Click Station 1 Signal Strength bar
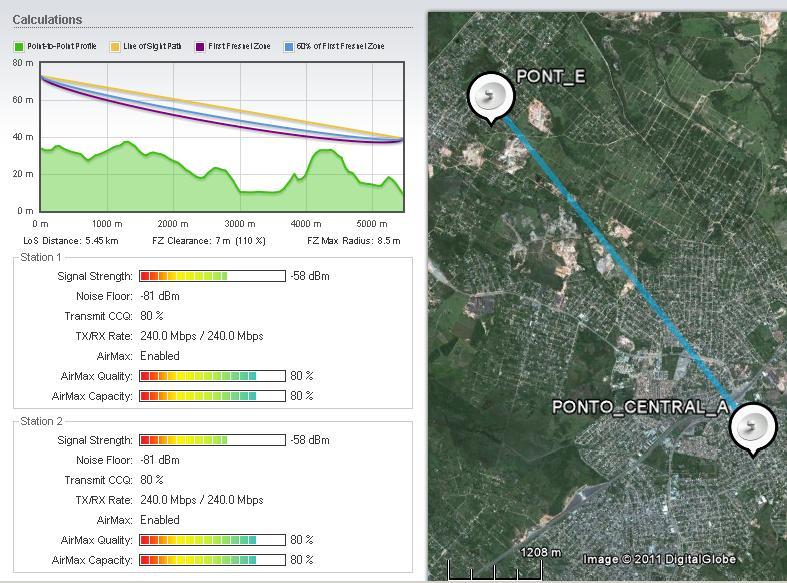Image resolution: width=787 pixels, height=583 pixels. 212,276
